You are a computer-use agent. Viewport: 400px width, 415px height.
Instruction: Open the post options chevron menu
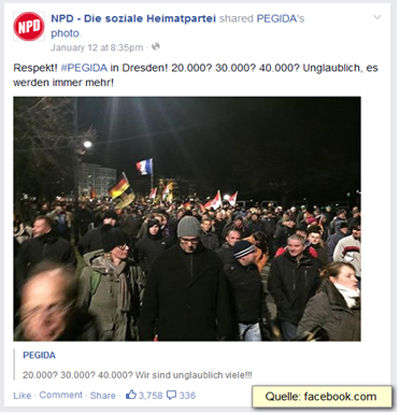(x=377, y=17)
